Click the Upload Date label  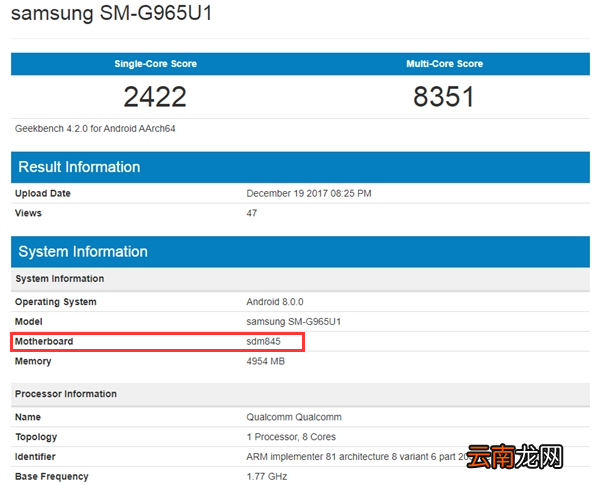(42, 193)
